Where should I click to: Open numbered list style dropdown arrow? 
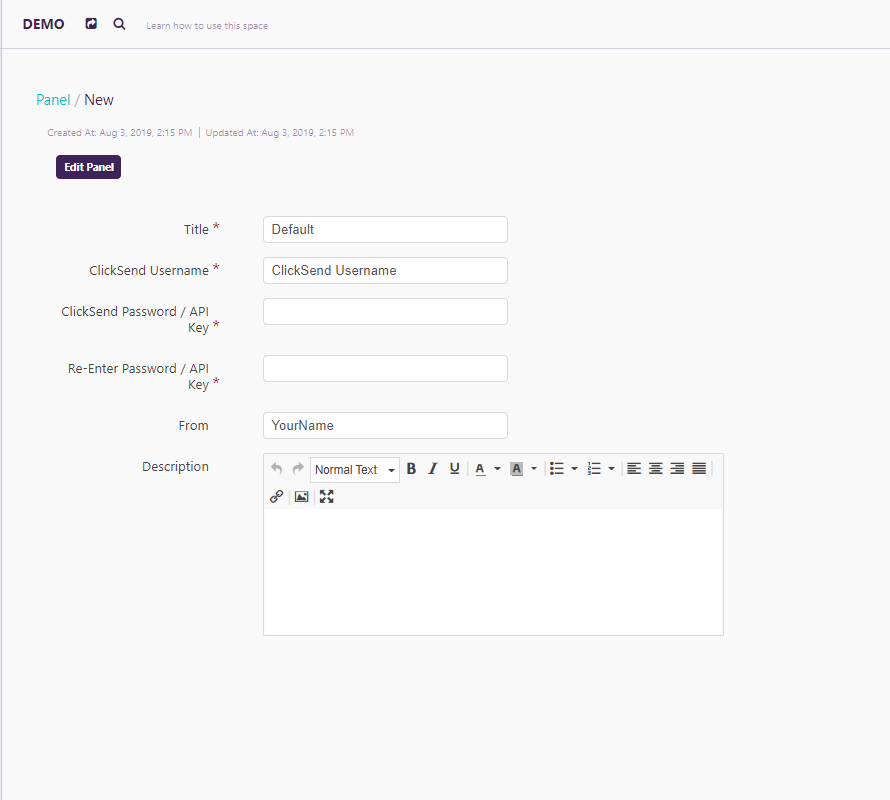point(611,469)
